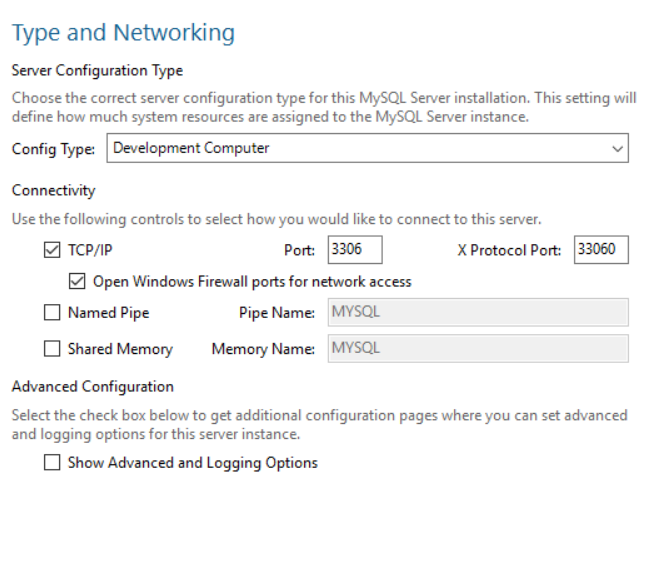This screenshot has height=579, width=645.
Task: Click the Memory Name text box
Action: click(478, 349)
